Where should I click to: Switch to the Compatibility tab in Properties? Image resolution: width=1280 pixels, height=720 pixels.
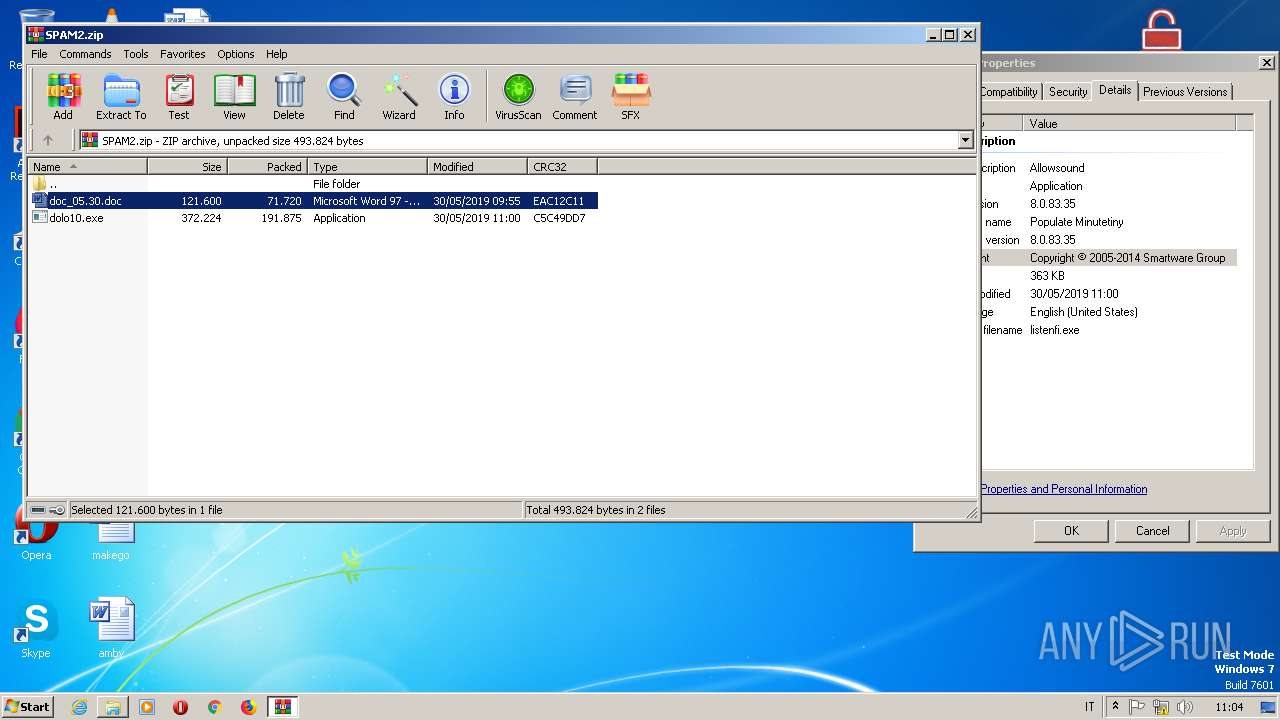(1008, 92)
